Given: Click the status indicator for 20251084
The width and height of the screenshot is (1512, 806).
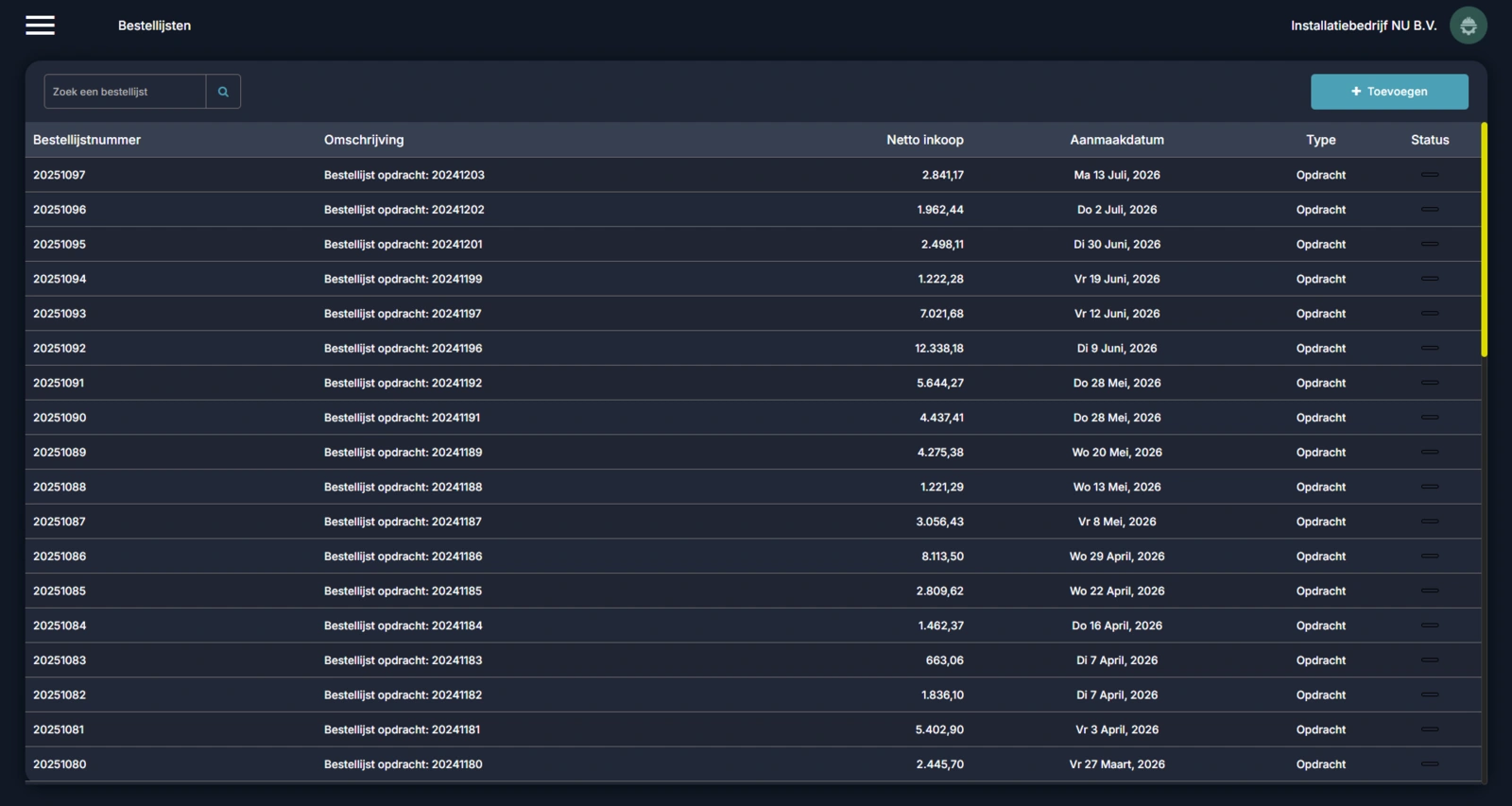Looking at the screenshot, I should [x=1430, y=626].
